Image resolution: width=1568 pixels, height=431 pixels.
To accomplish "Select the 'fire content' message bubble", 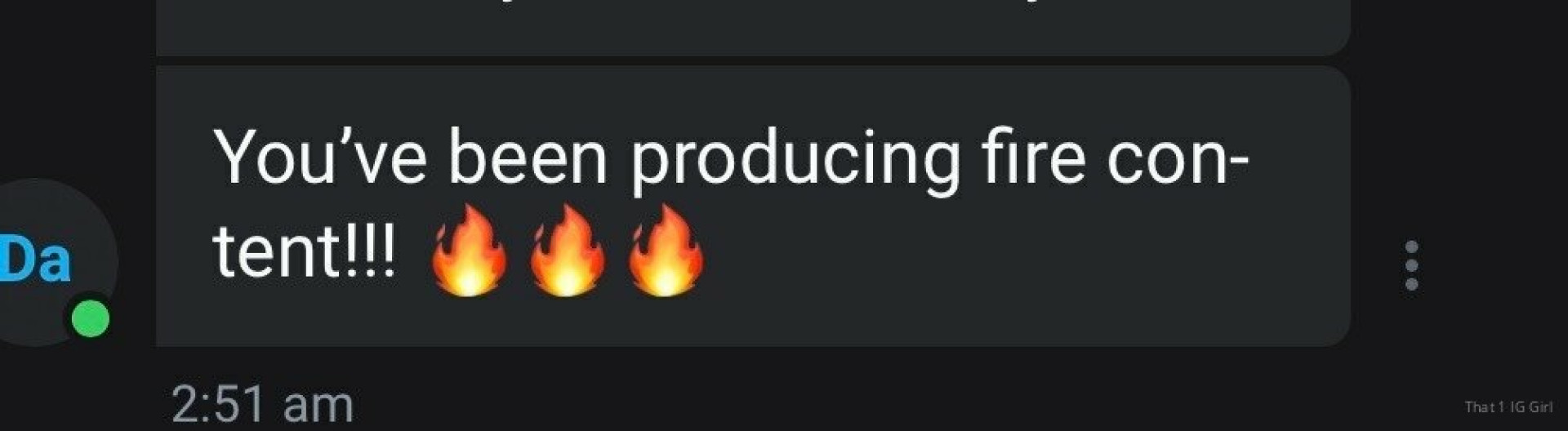I will 753,207.
